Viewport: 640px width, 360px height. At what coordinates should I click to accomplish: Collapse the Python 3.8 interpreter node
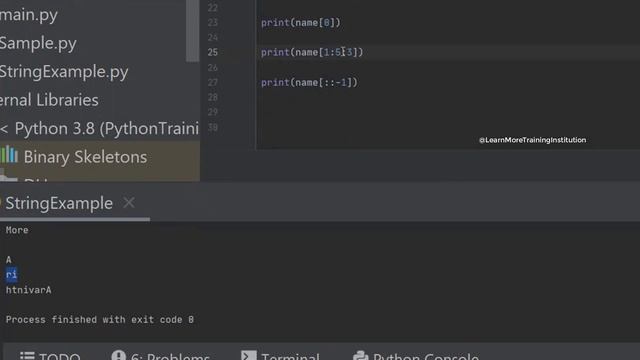(4, 129)
